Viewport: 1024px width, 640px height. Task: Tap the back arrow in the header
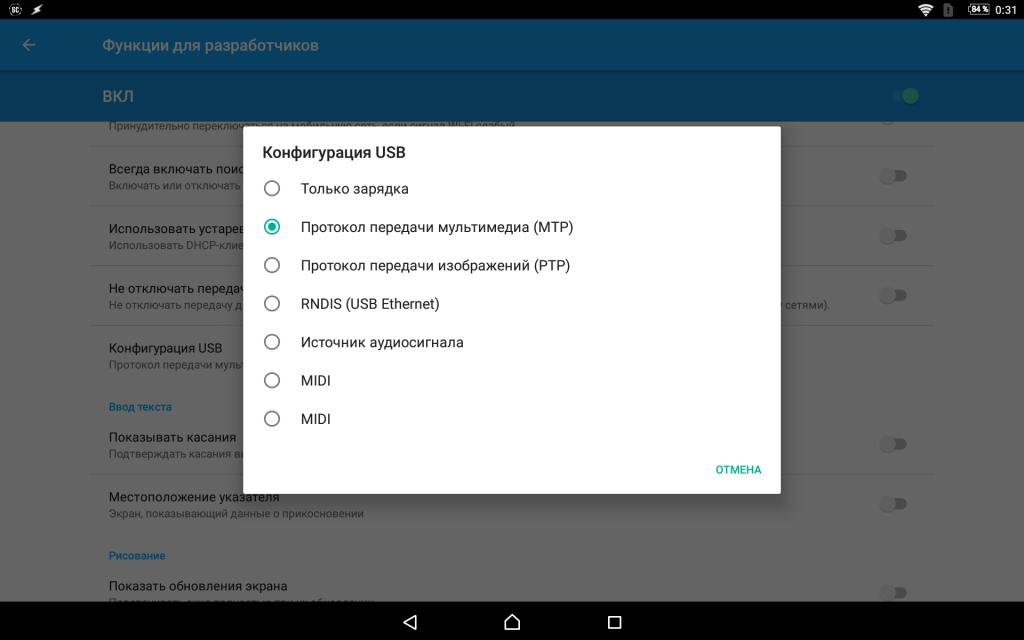pos(29,45)
